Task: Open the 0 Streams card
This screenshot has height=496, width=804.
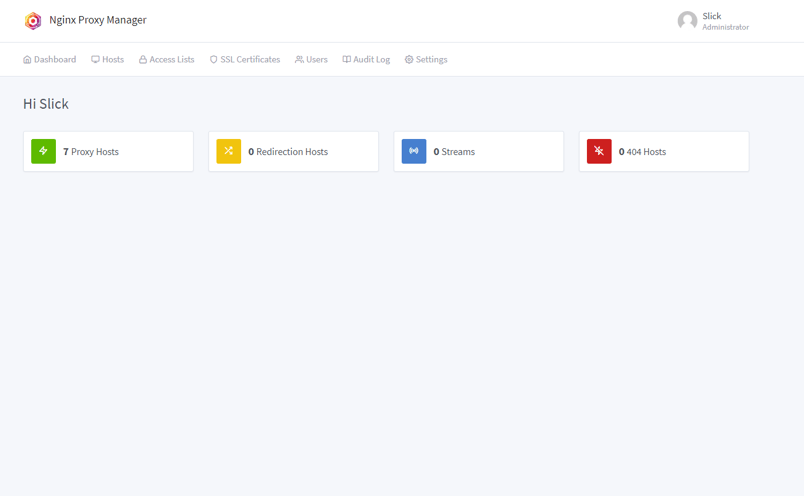Action: click(x=479, y=151)
